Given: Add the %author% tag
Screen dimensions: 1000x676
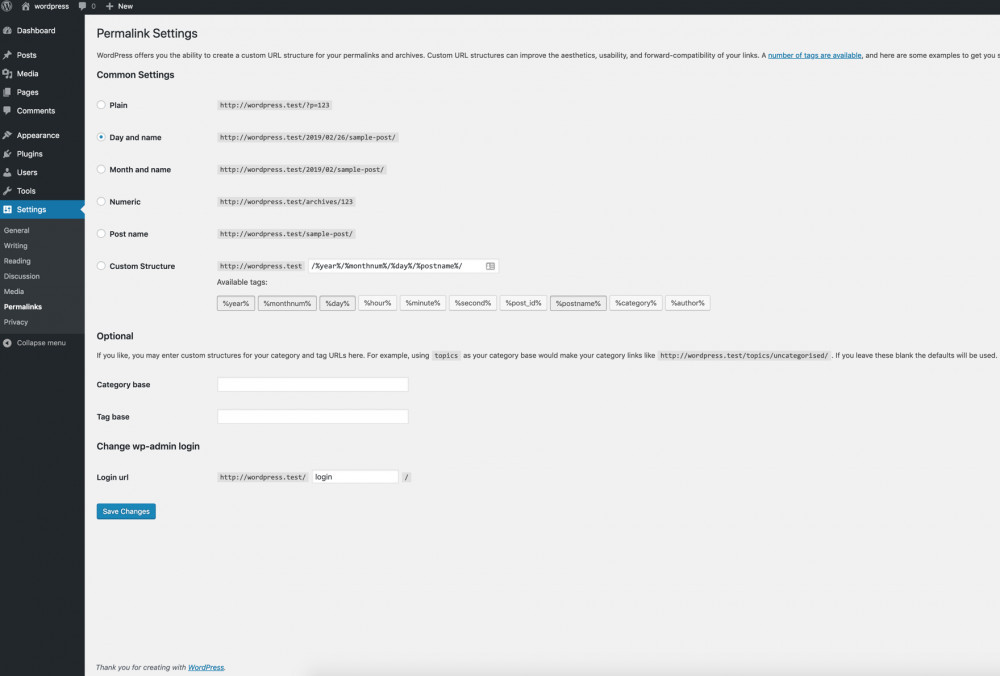Looking at the screenshot, I should (x=688, y=303).
